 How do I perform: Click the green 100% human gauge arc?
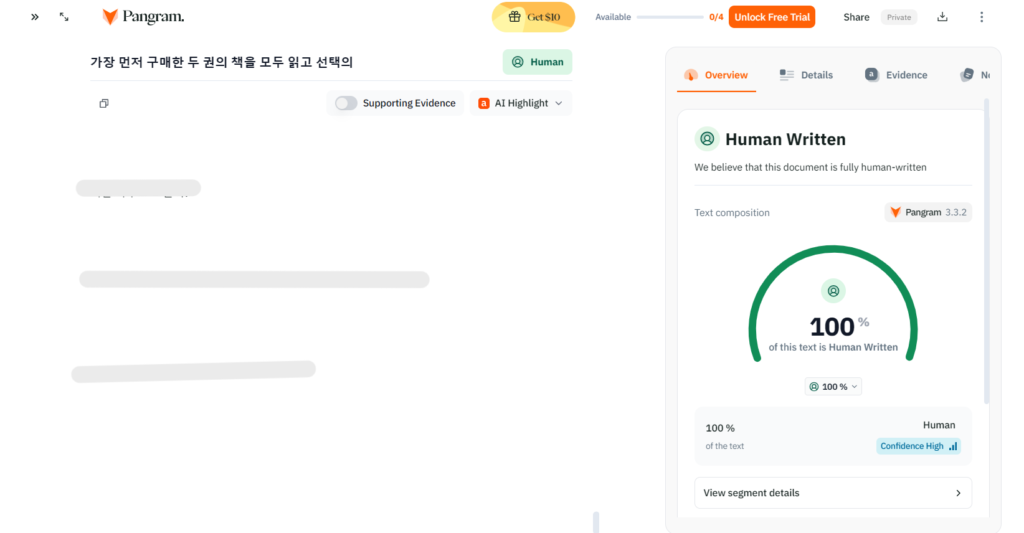(x=833, y=250)
